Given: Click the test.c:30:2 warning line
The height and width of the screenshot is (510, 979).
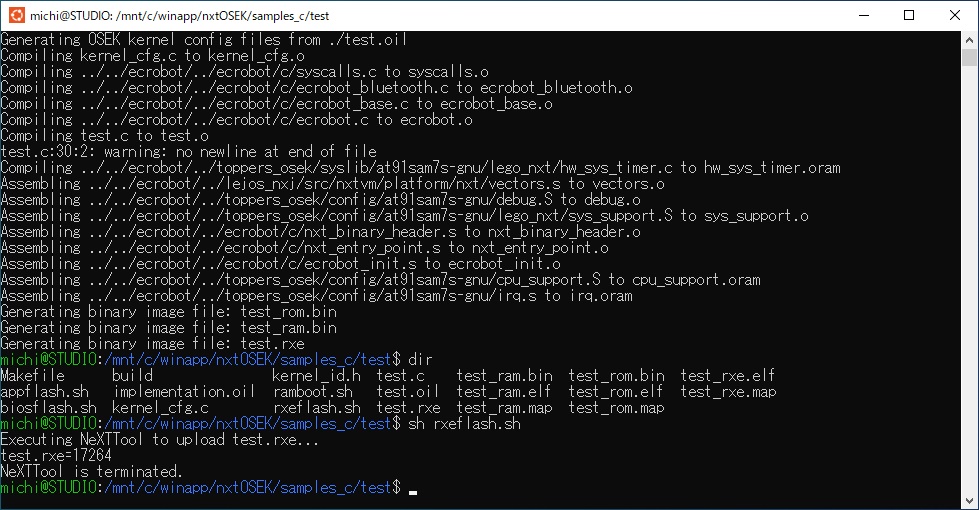Looking at the screenshot, I should [189, 152].
